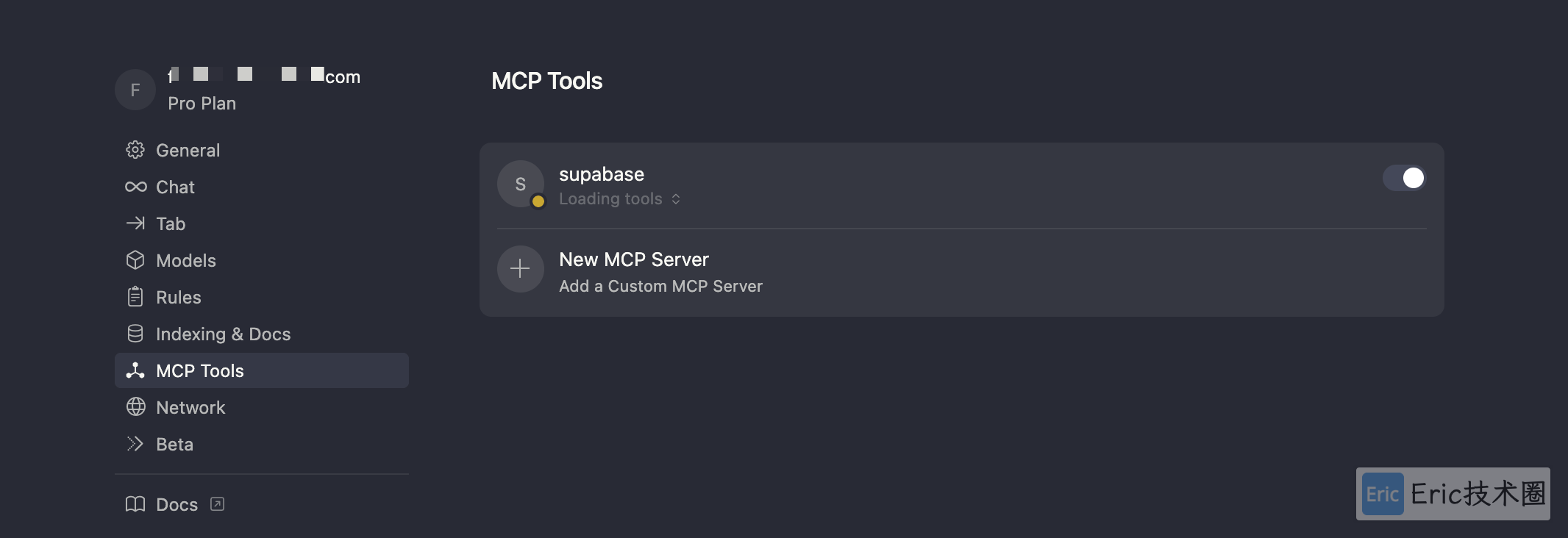Expand the Loading tools chevron
Viewport: 1568px width, 538px height.
[676, 199]
